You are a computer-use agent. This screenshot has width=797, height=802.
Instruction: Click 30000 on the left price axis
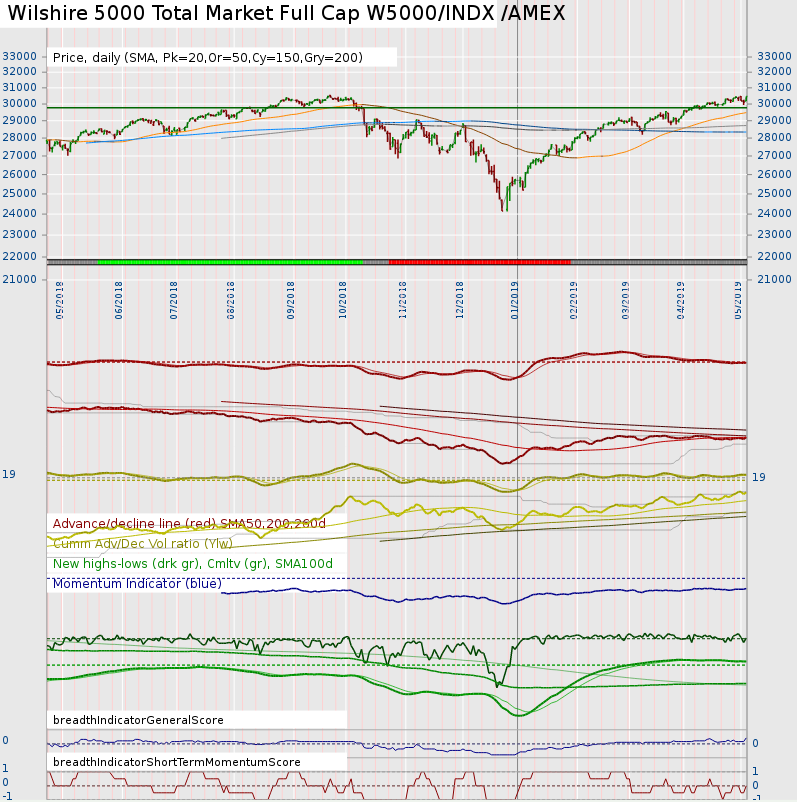click(x=19, y=103)
